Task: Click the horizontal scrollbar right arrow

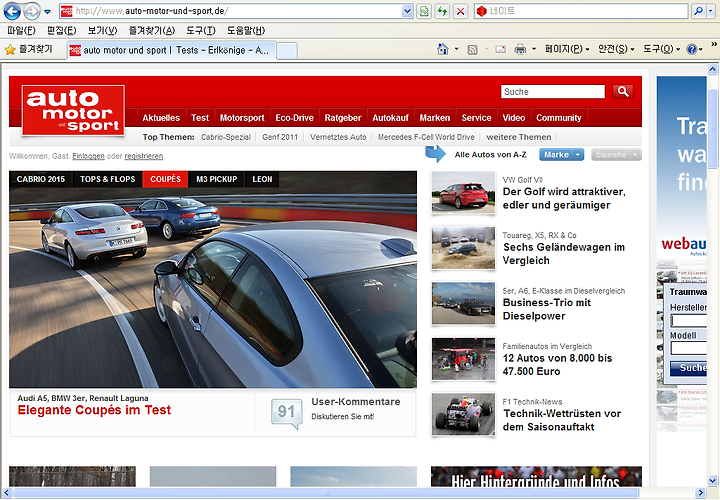Action: 701,493
